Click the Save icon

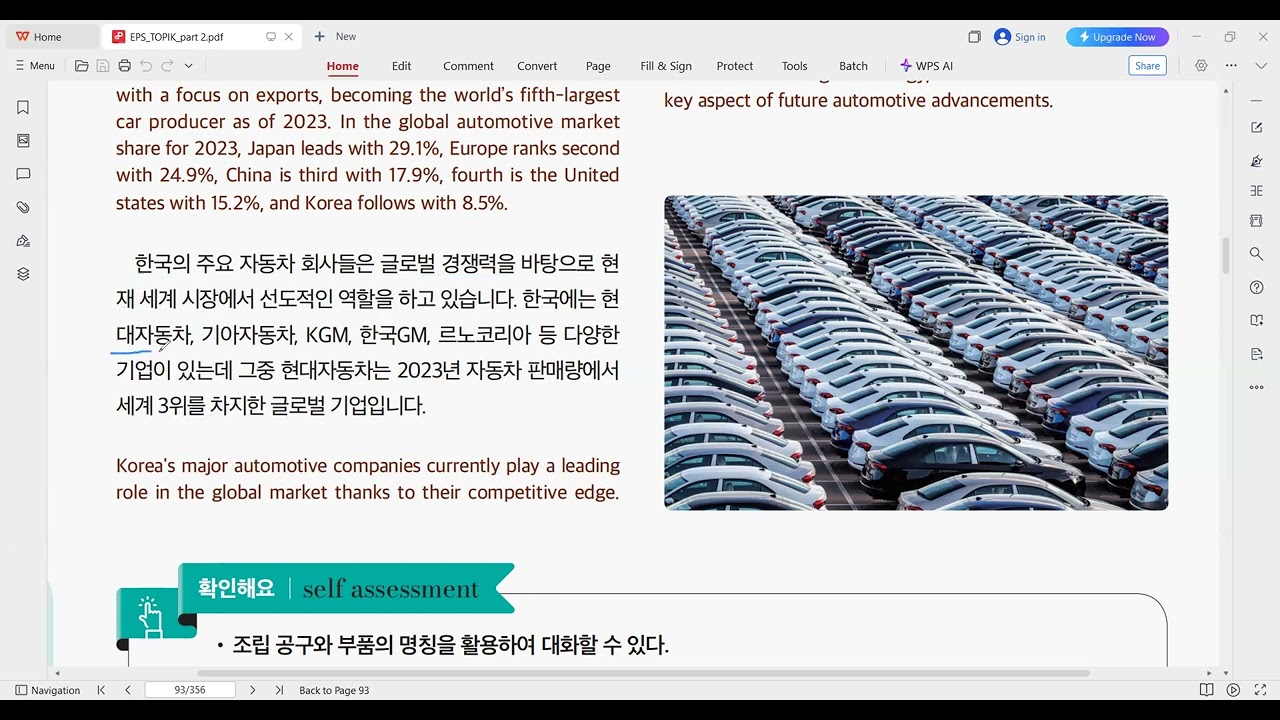click(x=103, y=66)
